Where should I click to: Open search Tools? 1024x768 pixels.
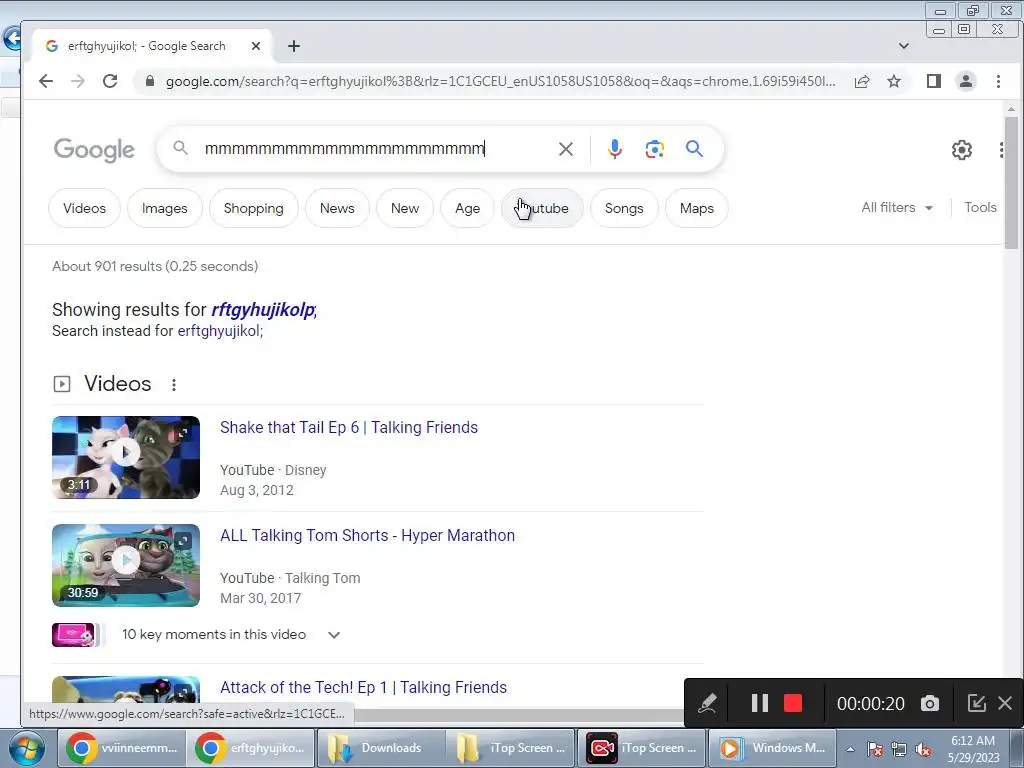click(x=980, y=208)
